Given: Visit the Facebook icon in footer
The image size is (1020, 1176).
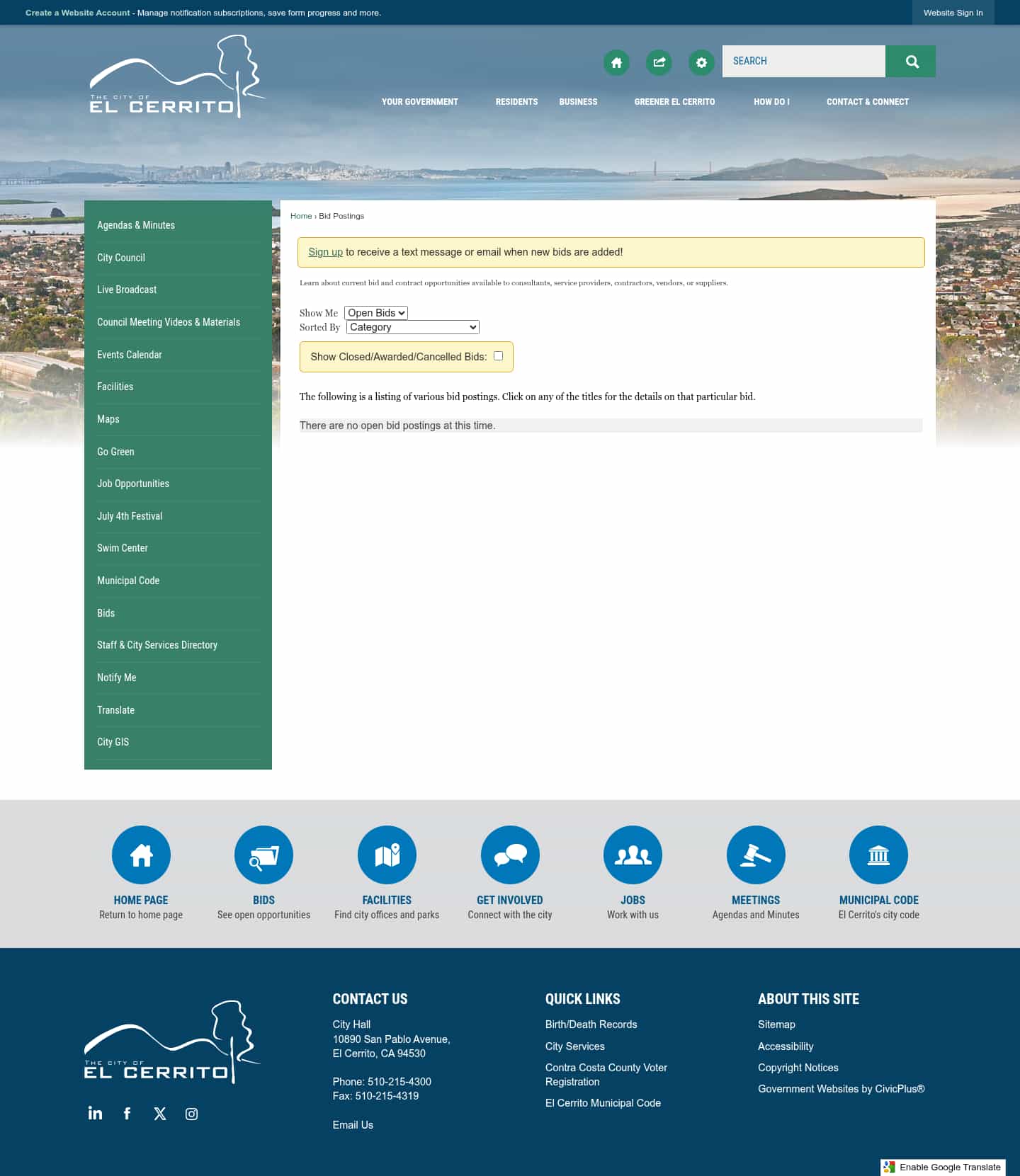Looking at the screenshot, I should (x=127, y=1113).
